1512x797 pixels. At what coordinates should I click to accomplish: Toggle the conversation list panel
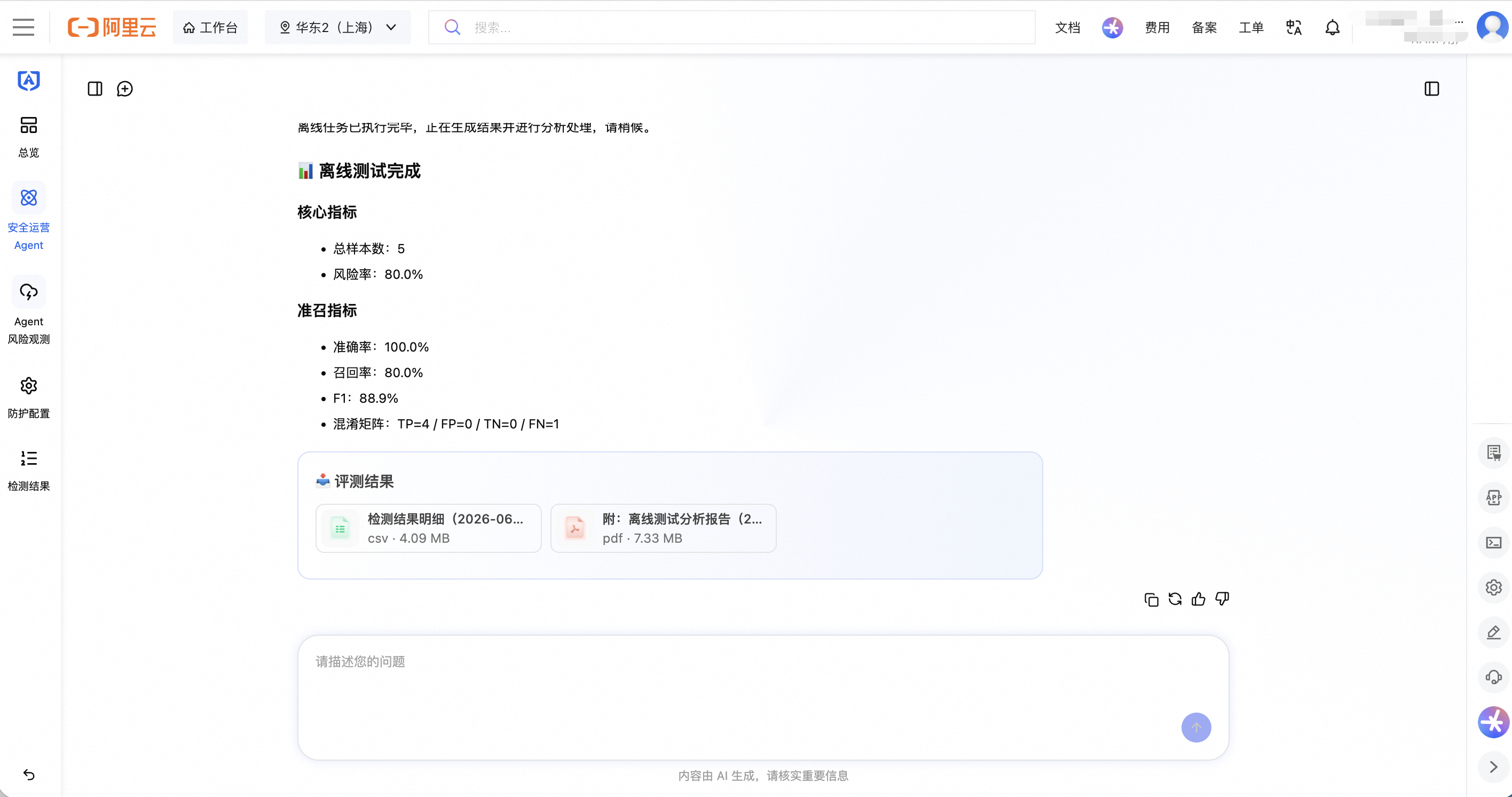[95, 89]
